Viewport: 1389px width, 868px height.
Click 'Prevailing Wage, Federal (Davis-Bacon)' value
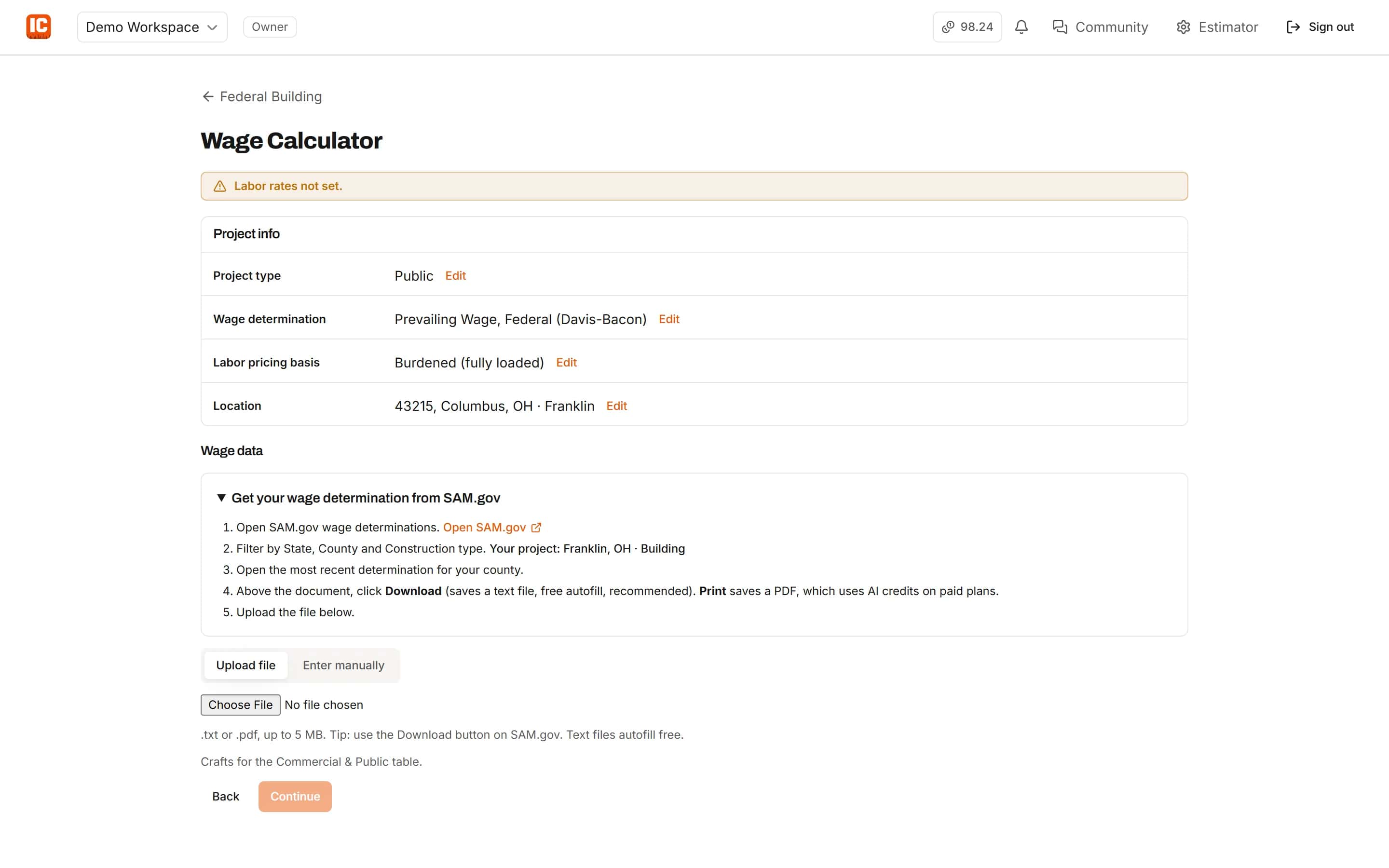point(520,319)
